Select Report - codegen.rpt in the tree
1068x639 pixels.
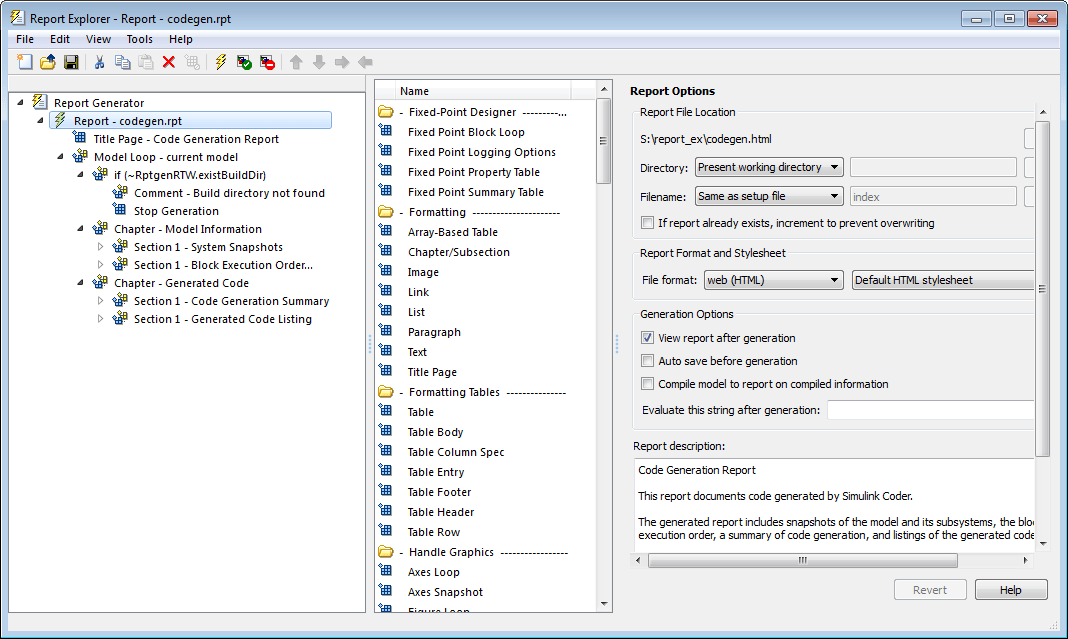point(191,121)
